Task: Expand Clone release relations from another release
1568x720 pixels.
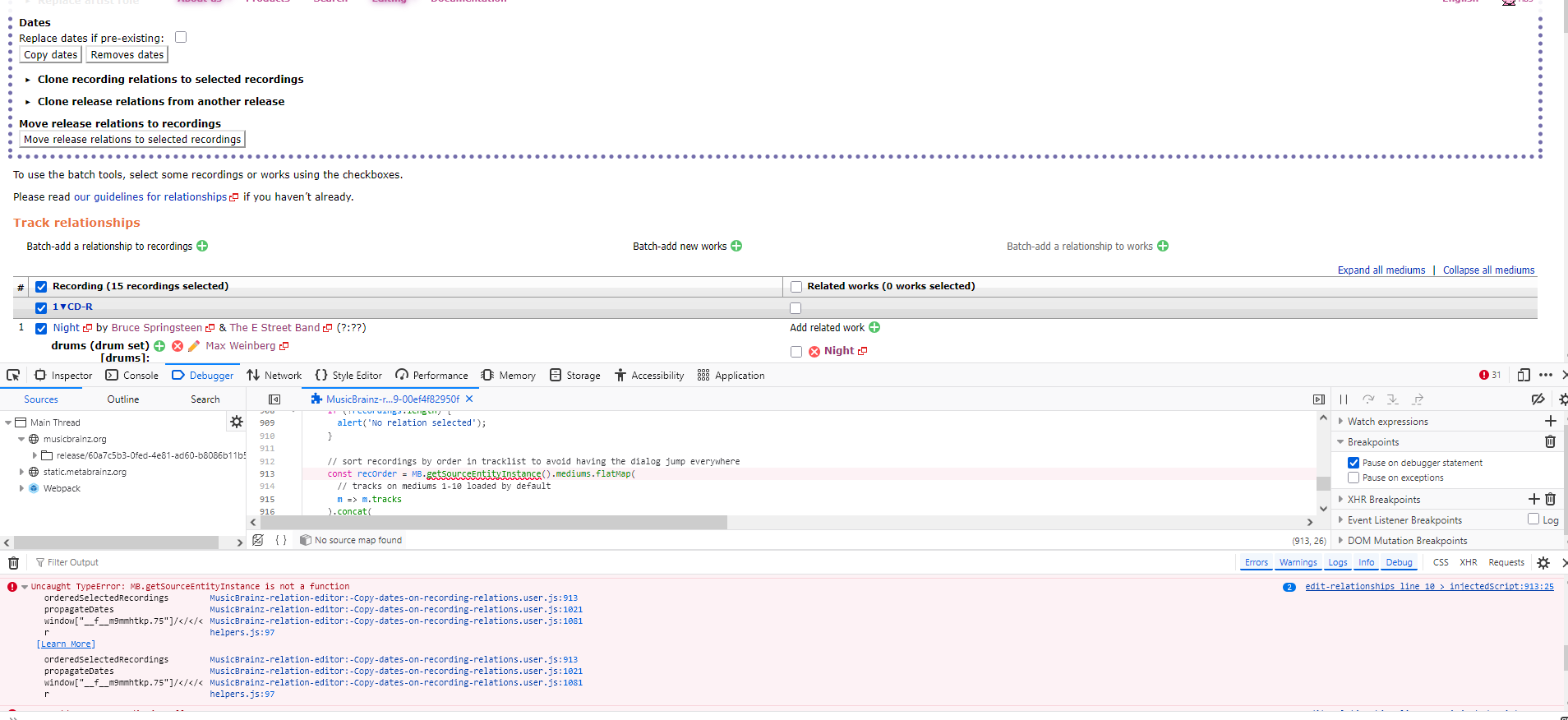Action: (160, 101)
